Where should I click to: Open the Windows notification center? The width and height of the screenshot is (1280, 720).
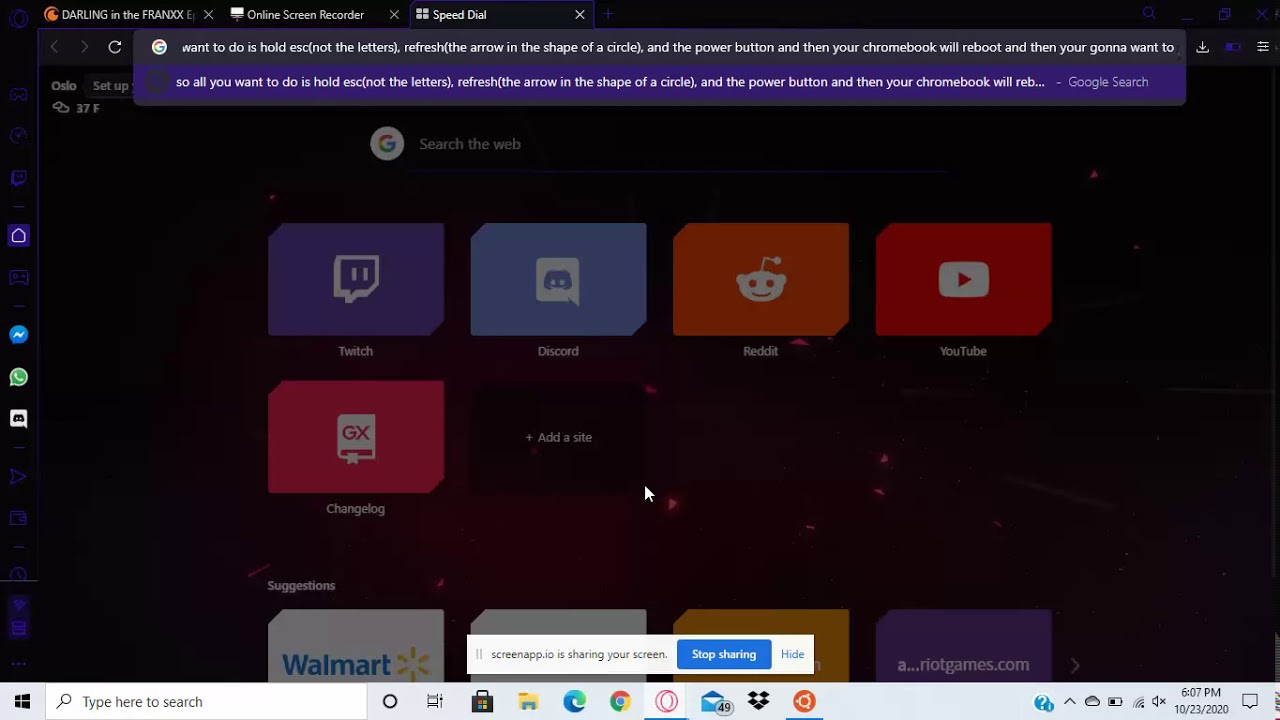(x=1250, y=702)
